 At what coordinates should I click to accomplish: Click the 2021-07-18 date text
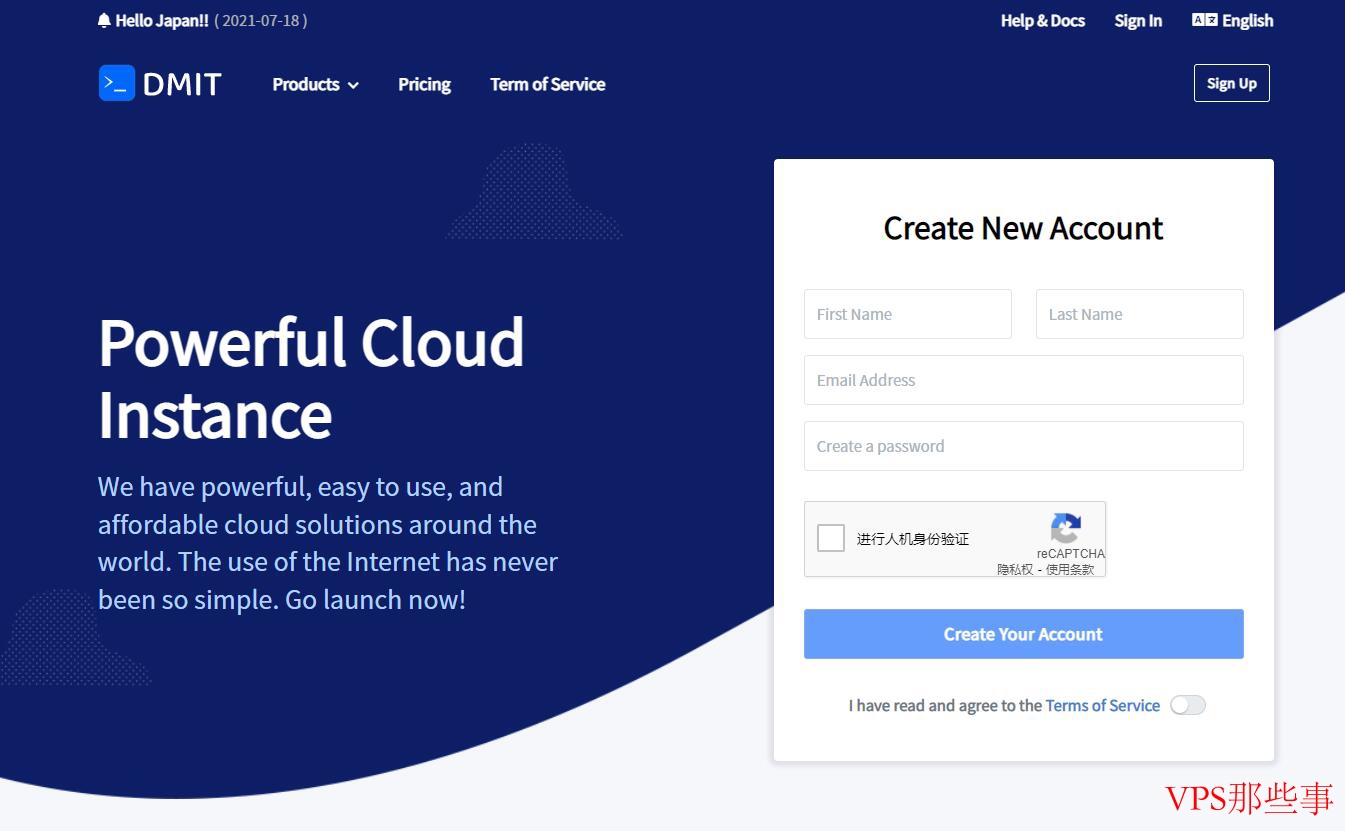point(261,20)
